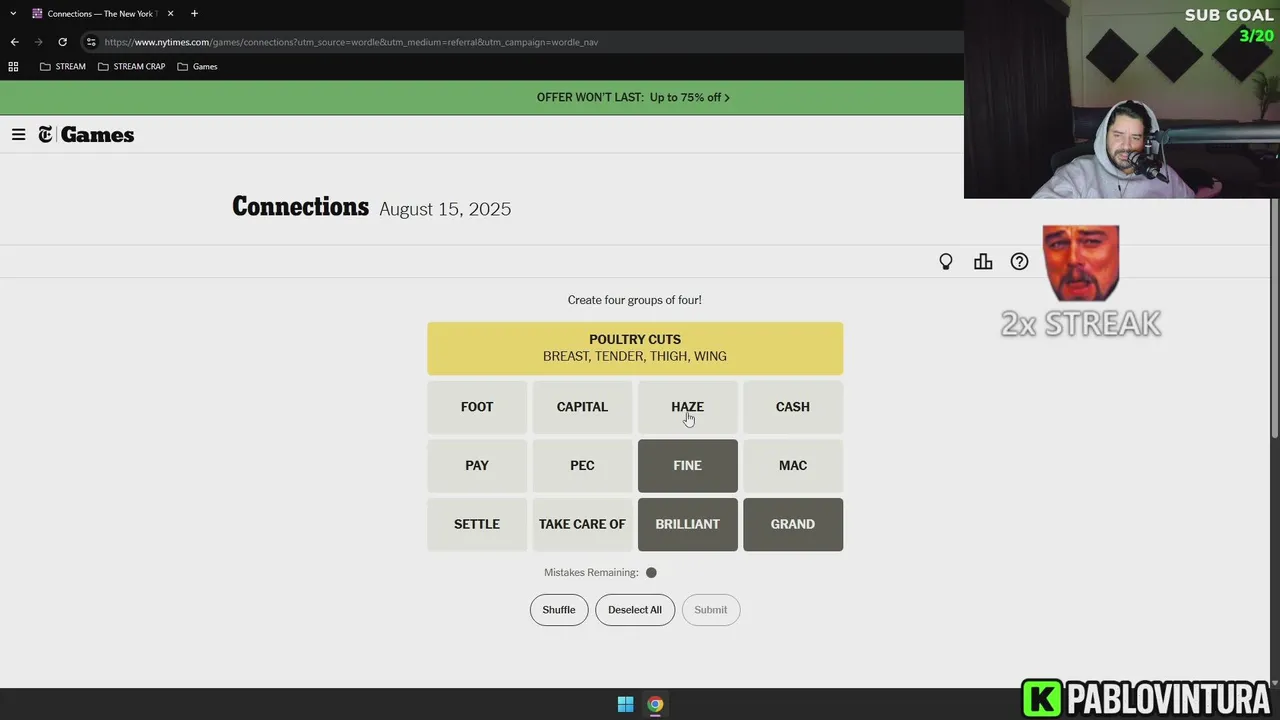Image resolution: width=1280 pixels, height=720 pixels.
Task: Open the statistics bar chart icon
Action: pos(983,261)
